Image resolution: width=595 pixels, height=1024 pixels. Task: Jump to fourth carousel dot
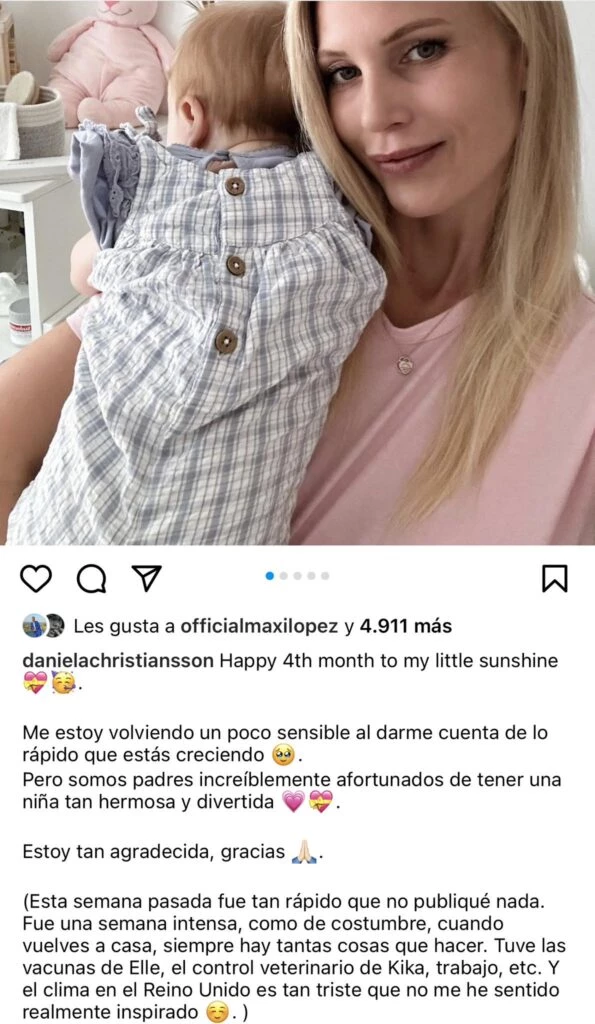pyautogui.click(x=311, y=576)
